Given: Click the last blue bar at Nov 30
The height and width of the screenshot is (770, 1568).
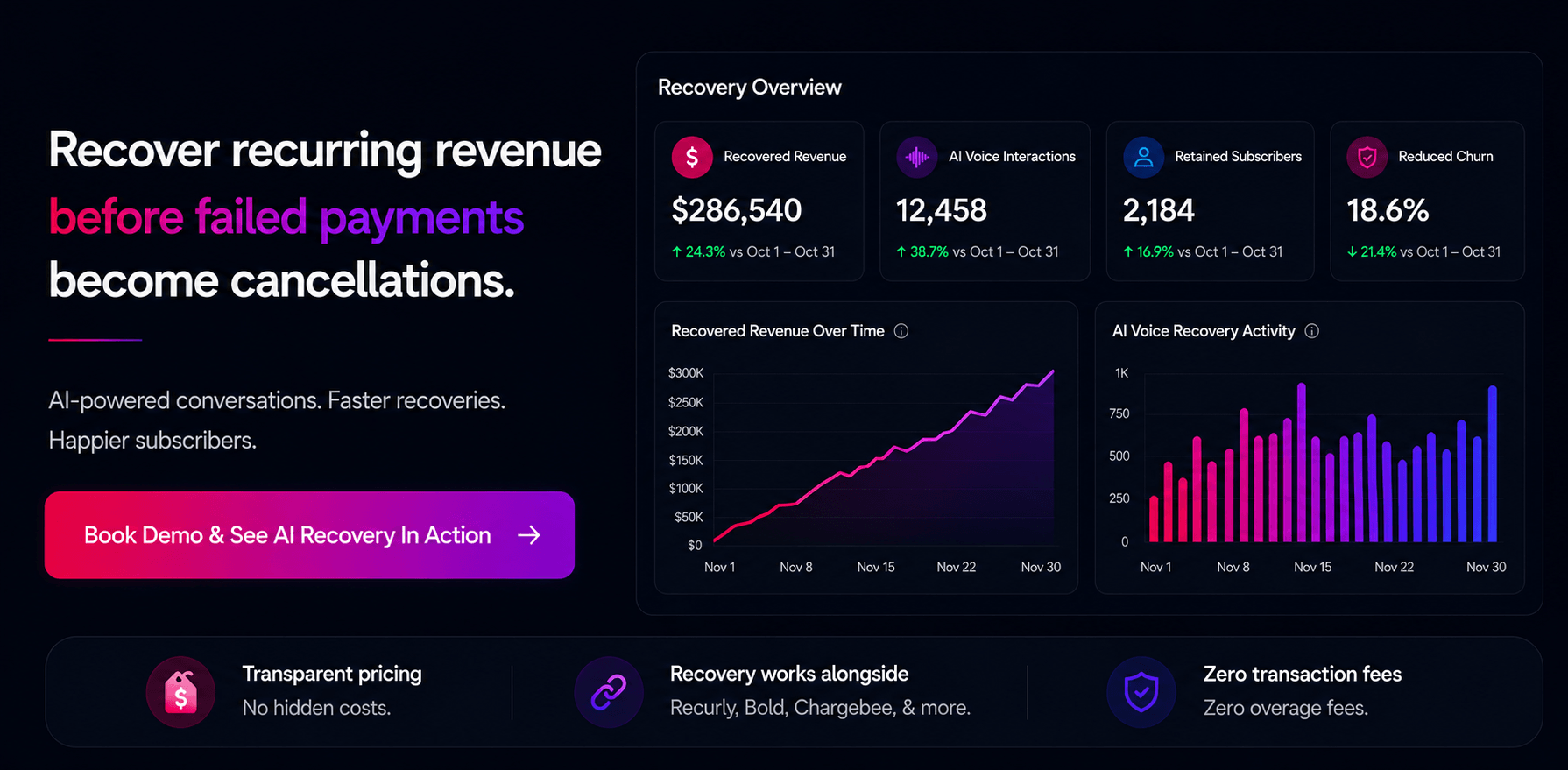Looking at the screenshot, I should pyautogui.click(x=1493, y=463).
